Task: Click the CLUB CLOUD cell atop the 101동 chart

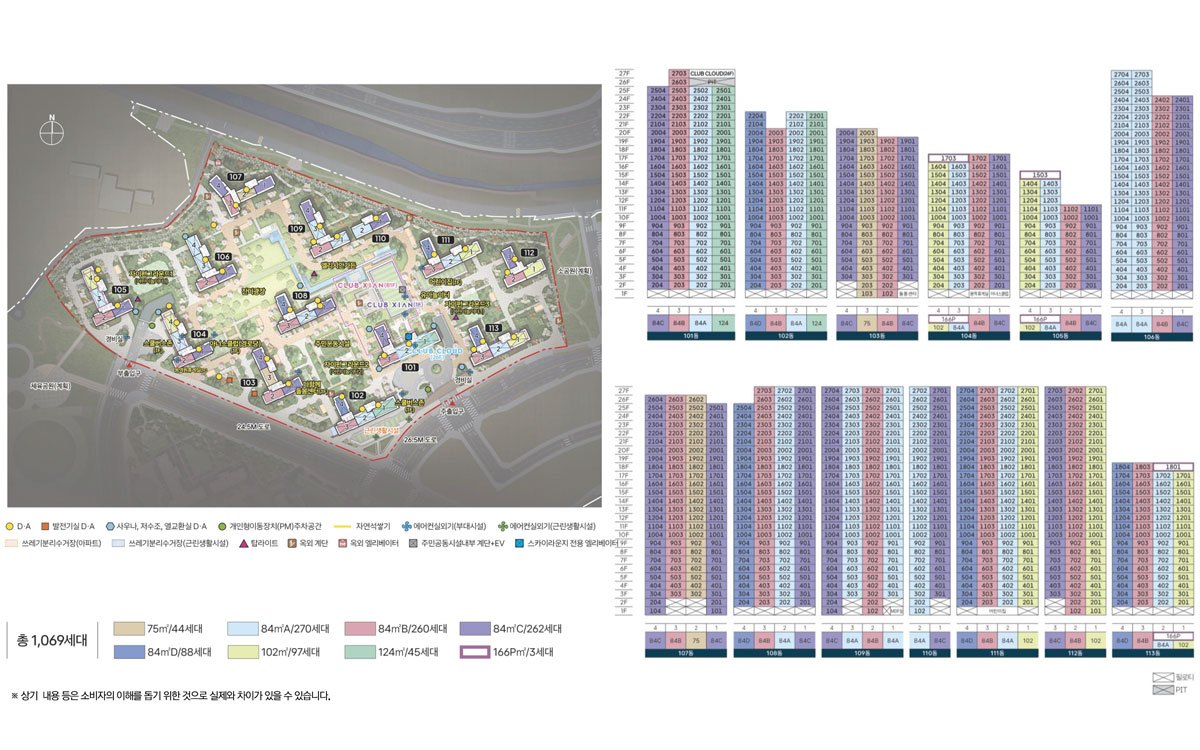Action: click(x=712, y=73)
